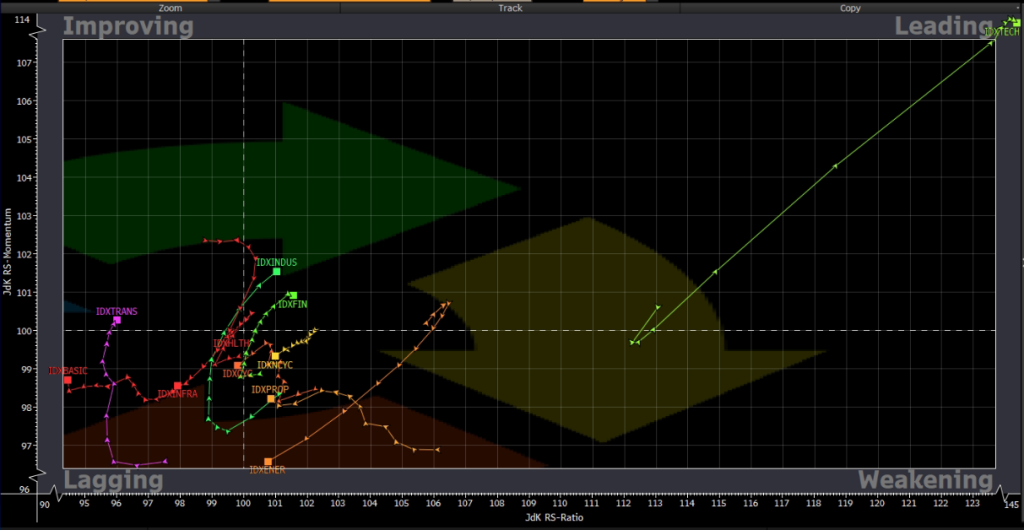Image resolution: width=1024 pixels, height=530 pixels.
Task: Click the IDXTRANS text label
Action: point(117,311)
